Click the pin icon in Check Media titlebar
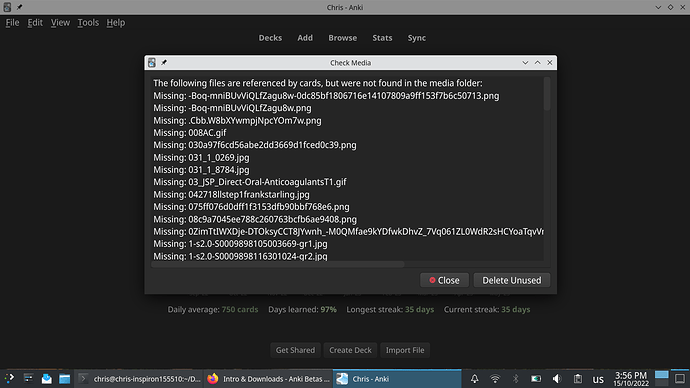 [x=164, y=62]
